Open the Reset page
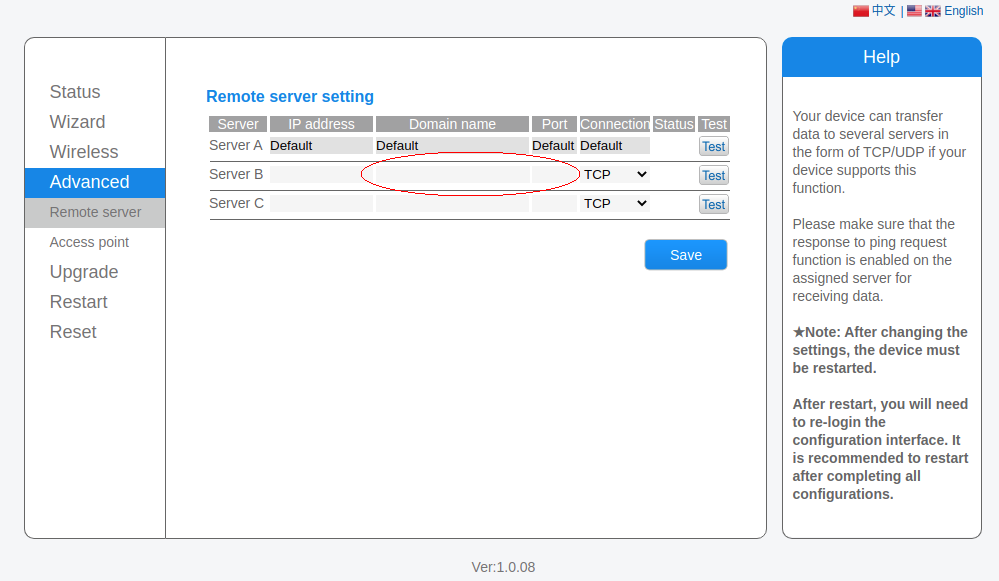Screen dimensions: 999x581 73,332
